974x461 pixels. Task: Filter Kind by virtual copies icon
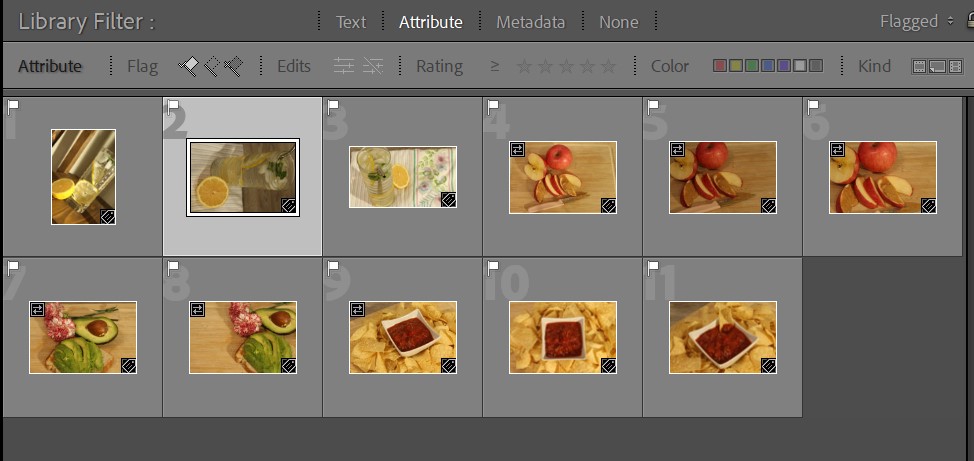click(937, 66)
